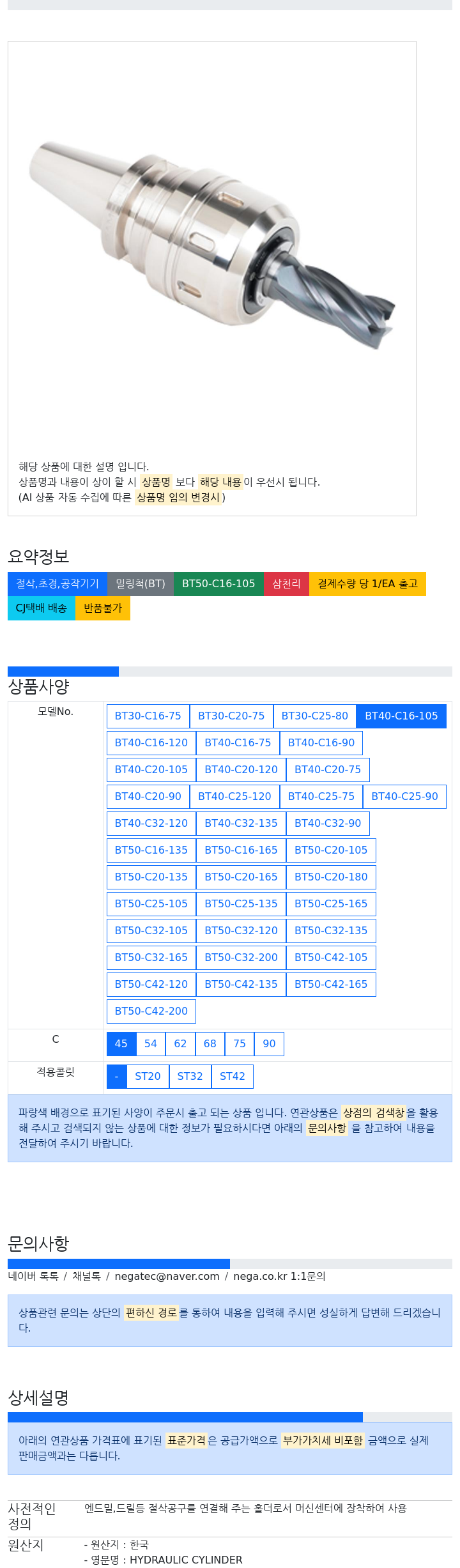Viewport: 460px width, 1568px height.
Task: Select model BT50-C32-200
Action: tap(241, 958)
